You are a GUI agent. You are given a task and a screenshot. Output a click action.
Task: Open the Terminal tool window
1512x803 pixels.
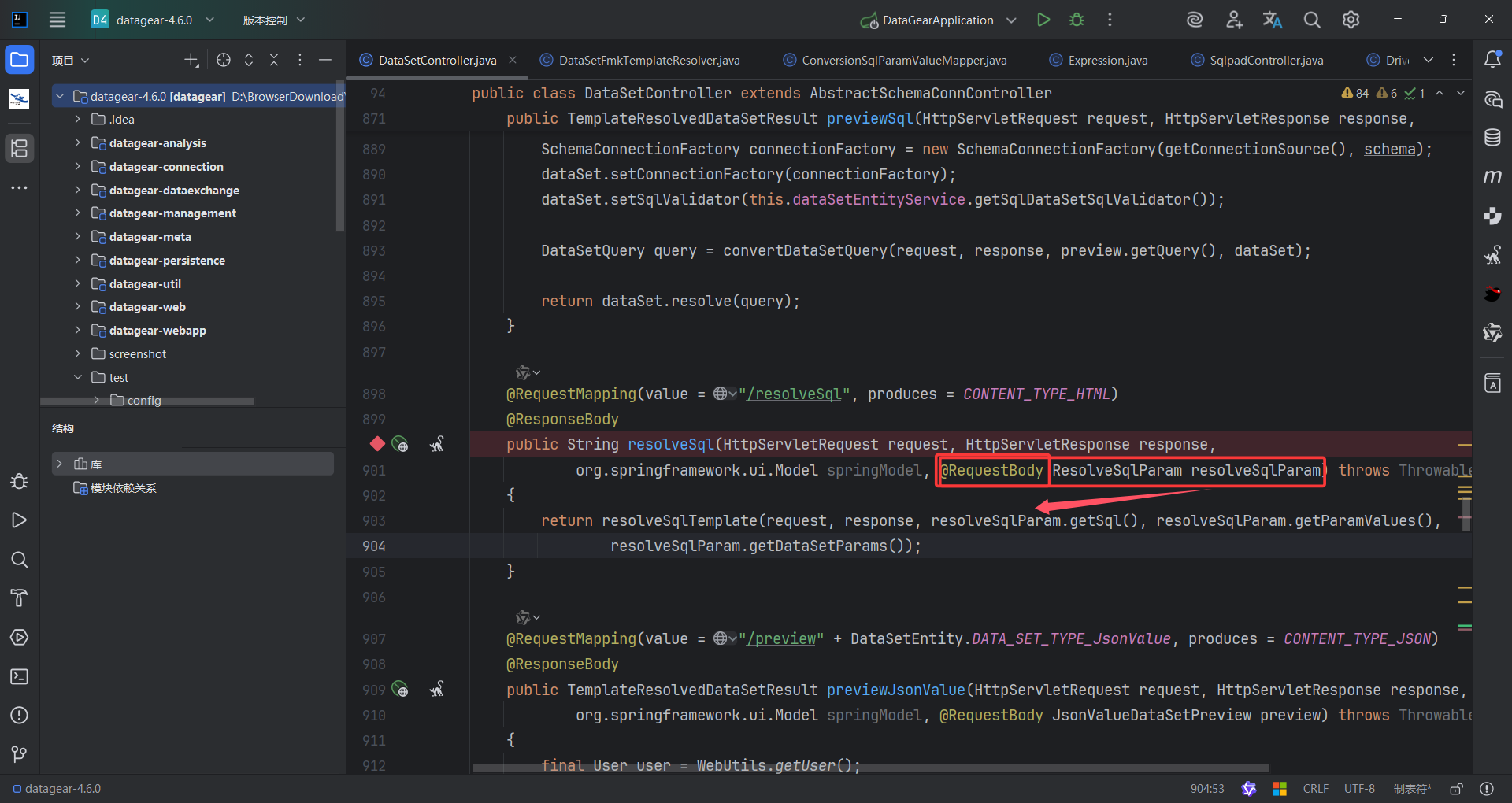point(19,676)
